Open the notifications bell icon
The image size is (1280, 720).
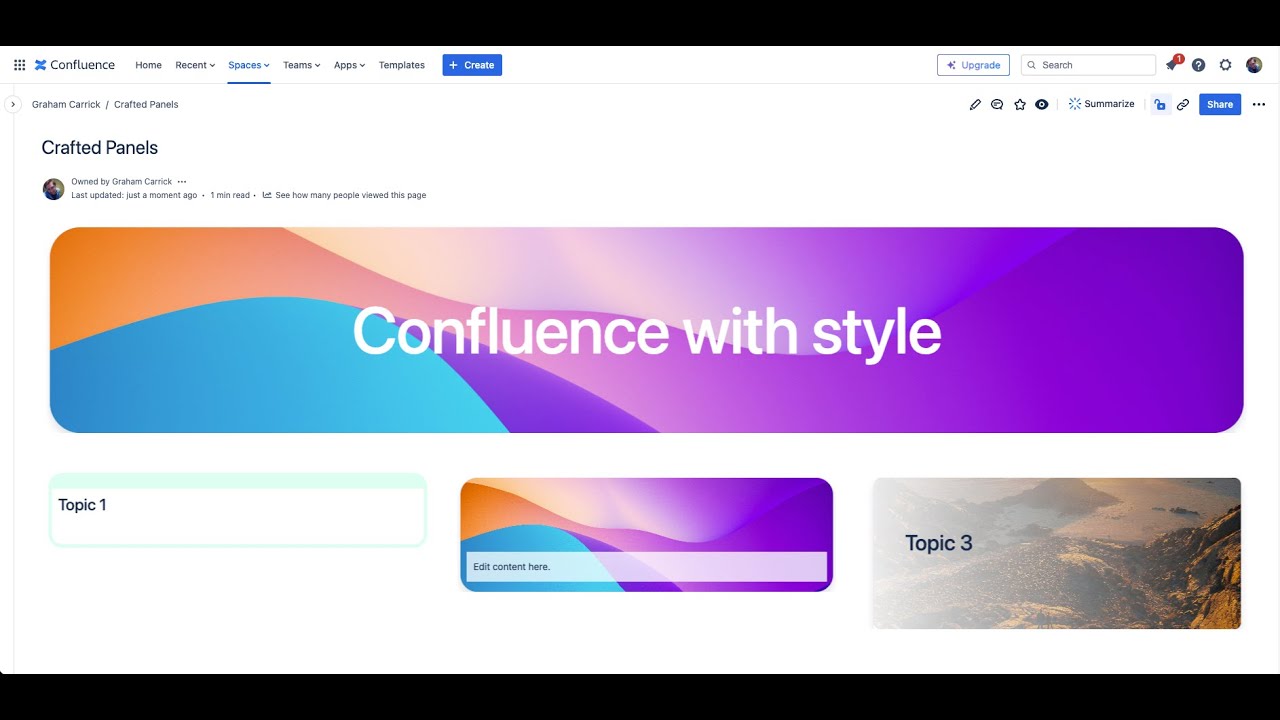pyautogui.click(x=1172, y=65)
